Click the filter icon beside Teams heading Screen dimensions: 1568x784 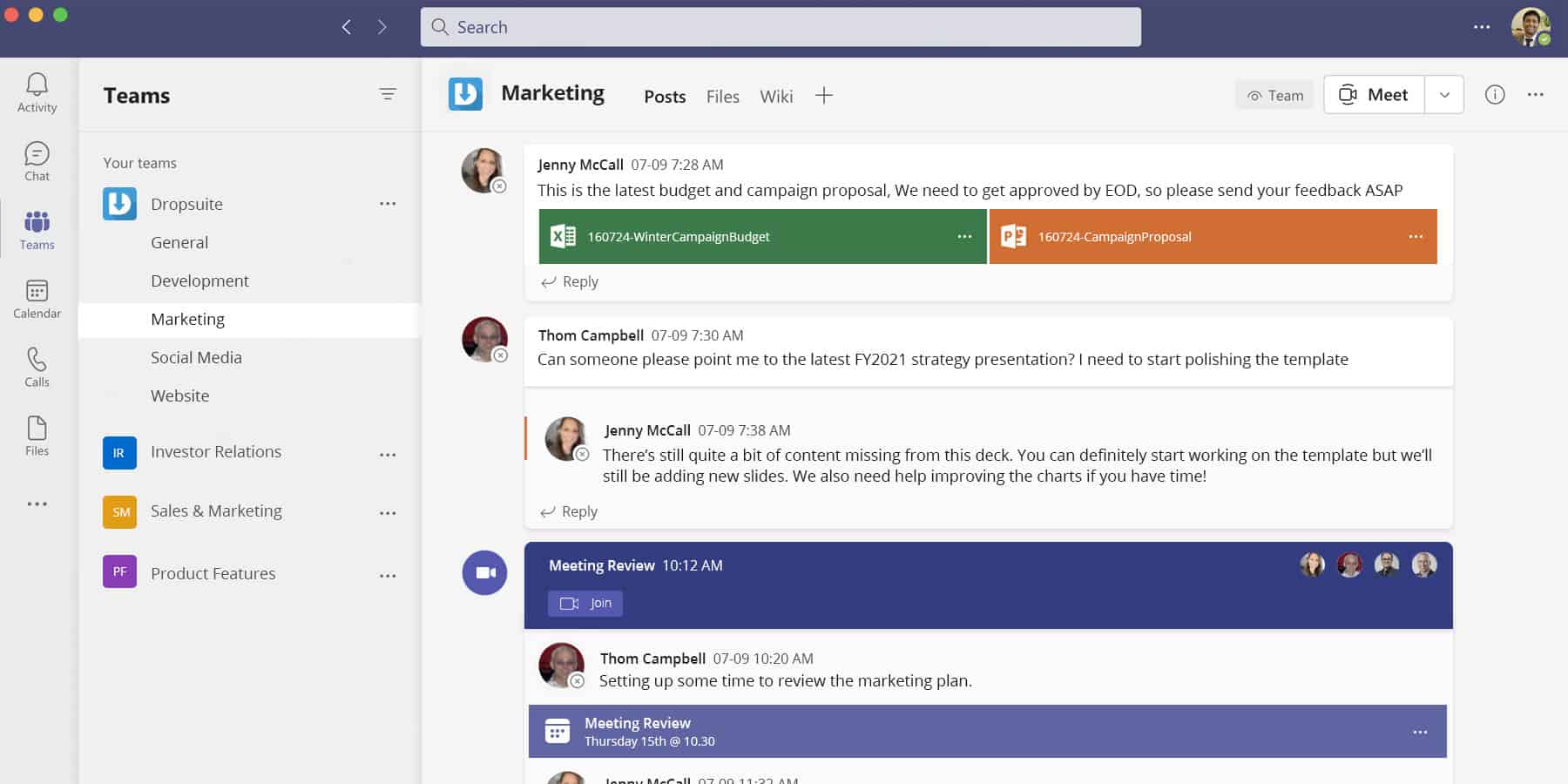tap(388, 94)
